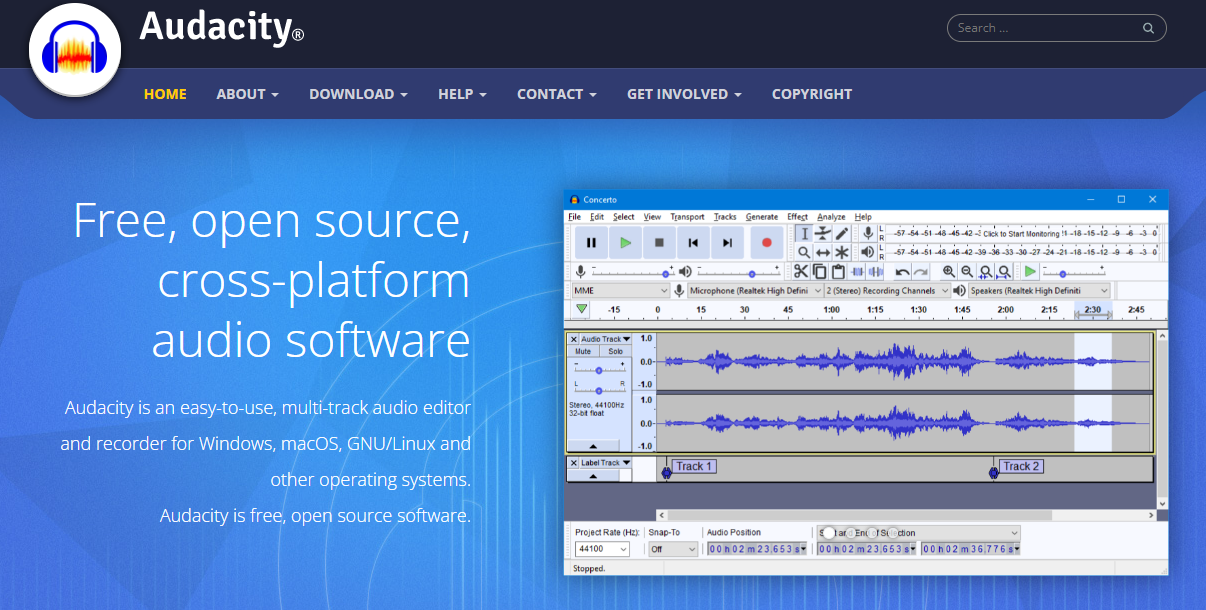Open the Generate menu
The image size is (1206, 610).
[x=762, y=216]
